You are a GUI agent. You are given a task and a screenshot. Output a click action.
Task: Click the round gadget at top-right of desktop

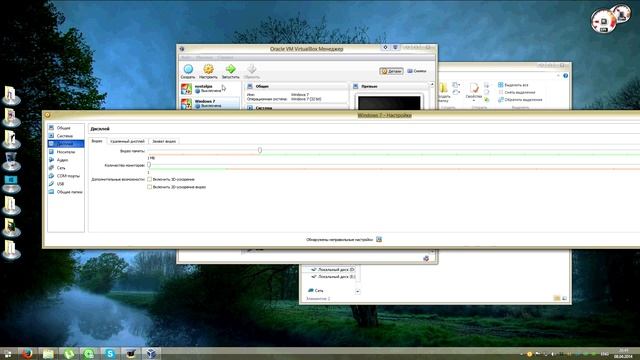(x=604, y=21)
